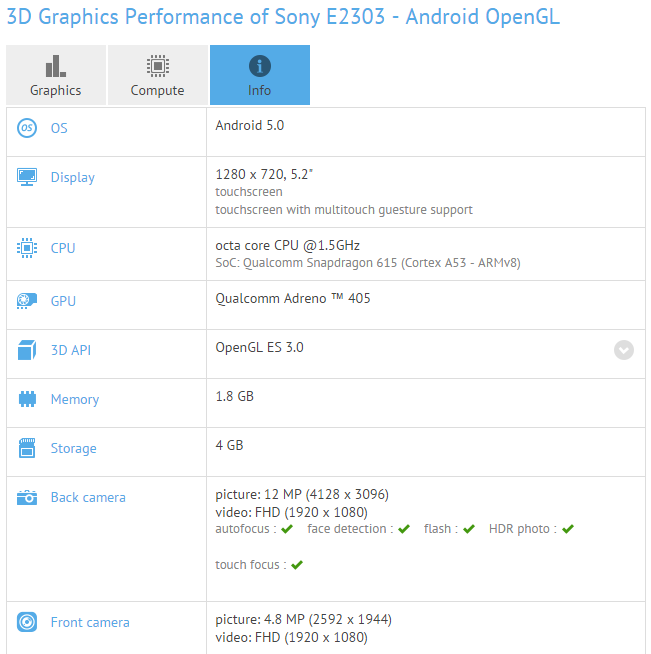This screenshot has height=654, width=651.
Task: Click the autofocus green checkmark
Action: click(x=287, y=529)
